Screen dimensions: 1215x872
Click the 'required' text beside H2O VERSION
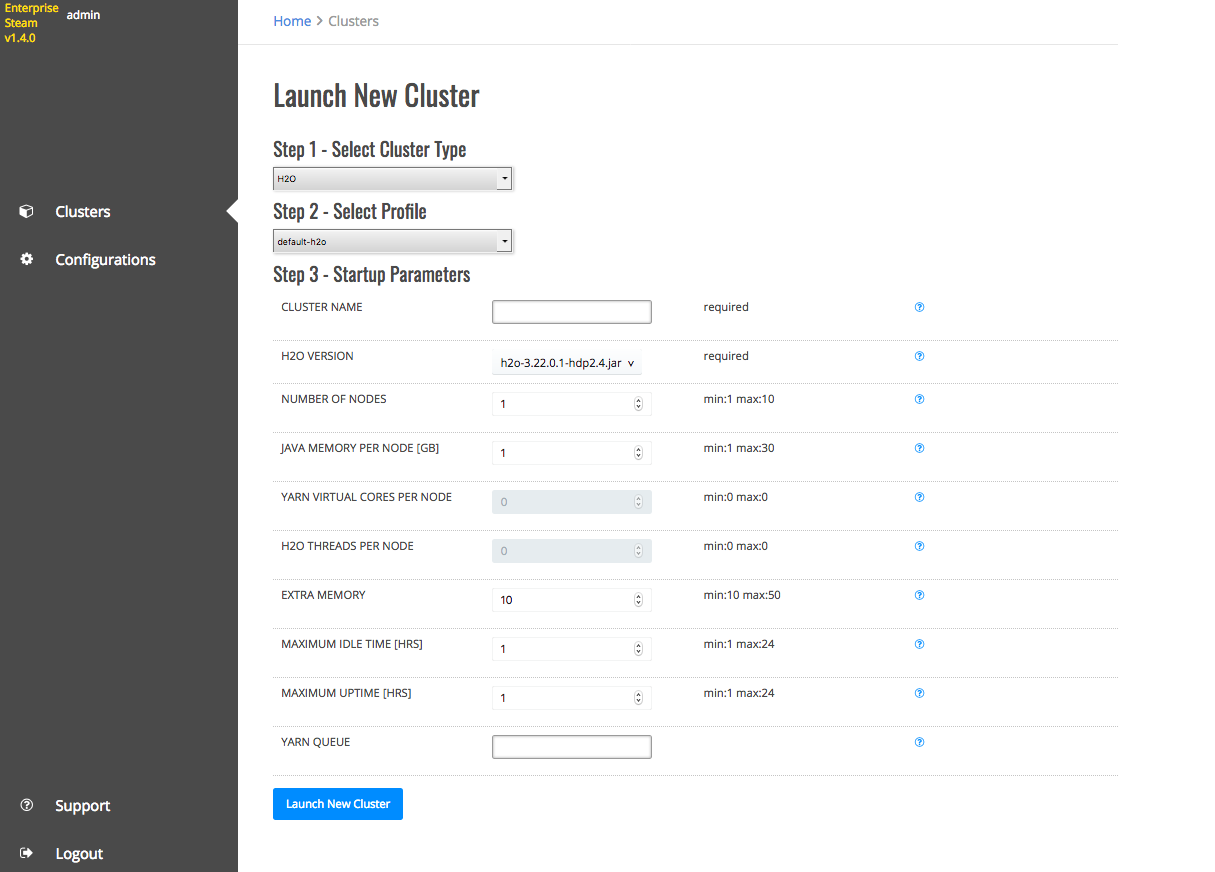(x=726, y=356)
